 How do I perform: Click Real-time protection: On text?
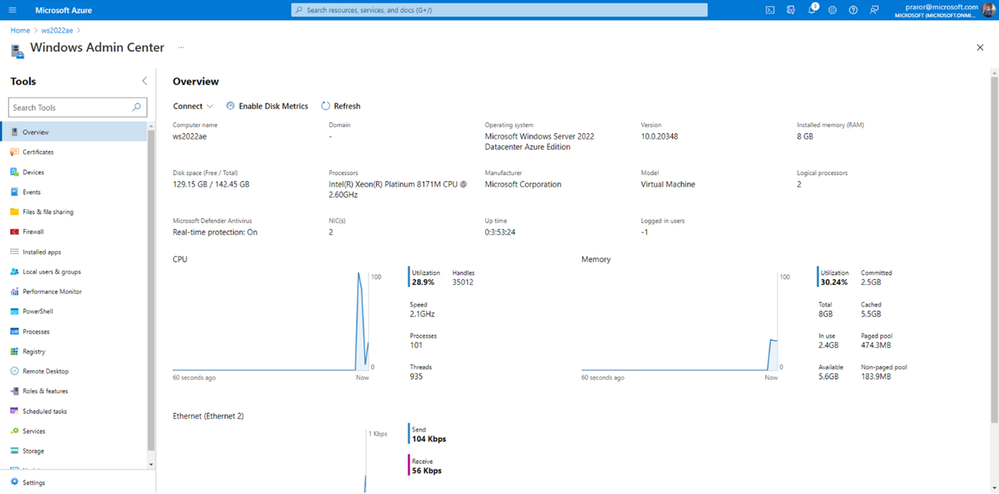click(215, 232)
